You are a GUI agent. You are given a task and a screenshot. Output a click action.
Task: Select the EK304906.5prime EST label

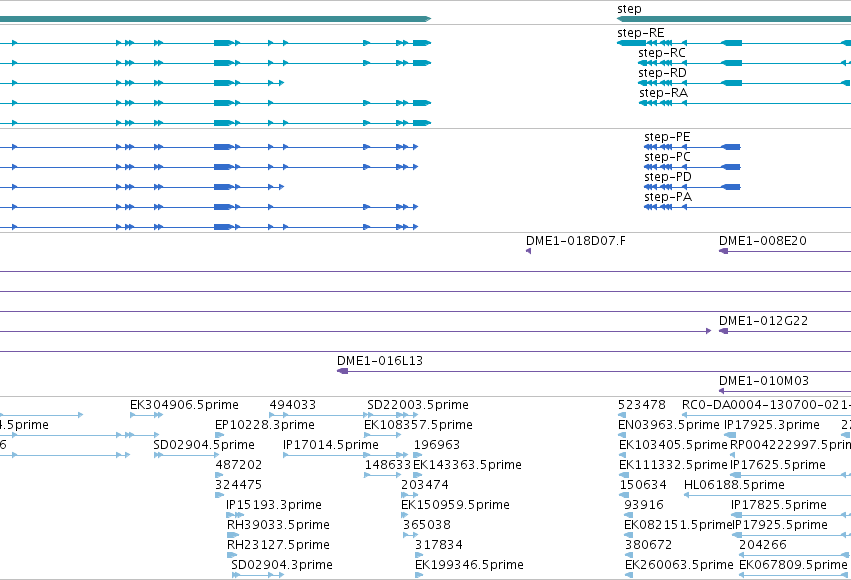pyautogui.click(x=184, y=405)
